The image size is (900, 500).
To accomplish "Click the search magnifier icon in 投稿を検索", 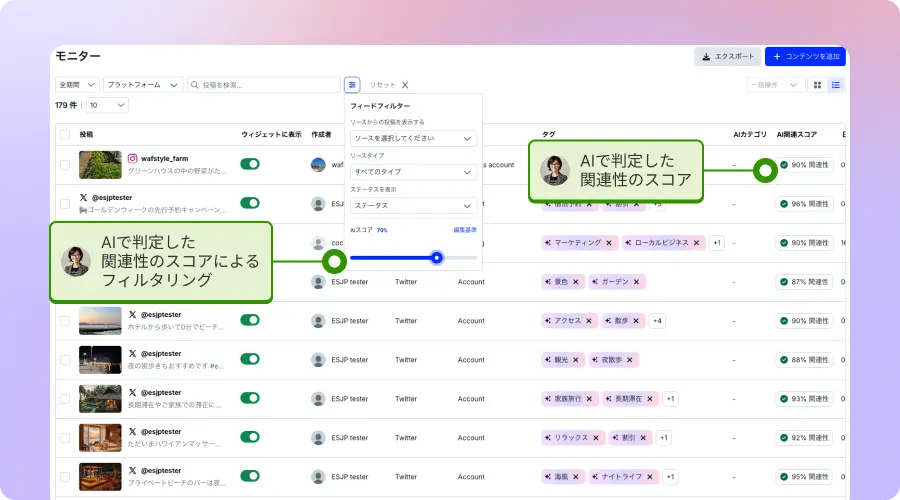I will pos(195,85).
